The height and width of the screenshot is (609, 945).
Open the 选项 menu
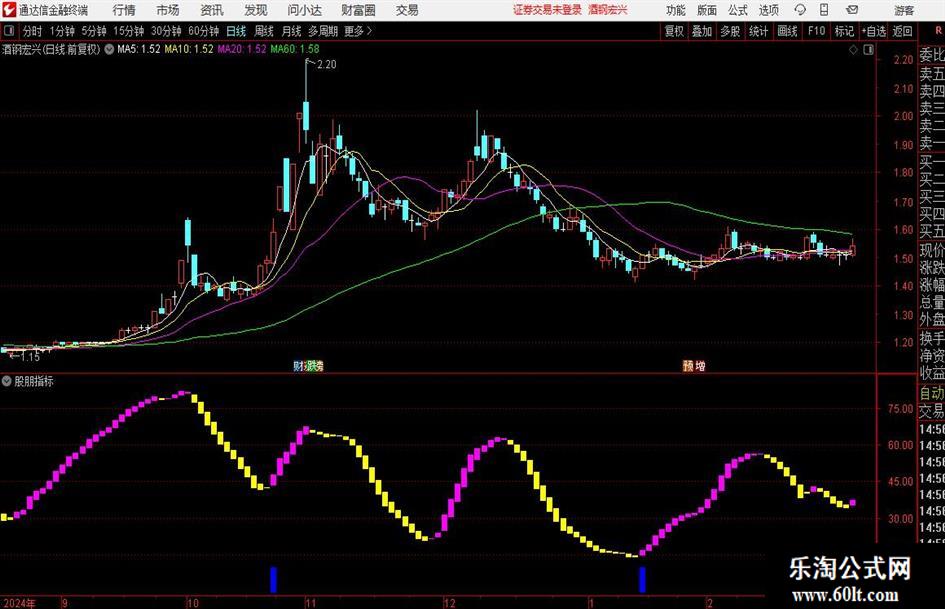(768, 10)
